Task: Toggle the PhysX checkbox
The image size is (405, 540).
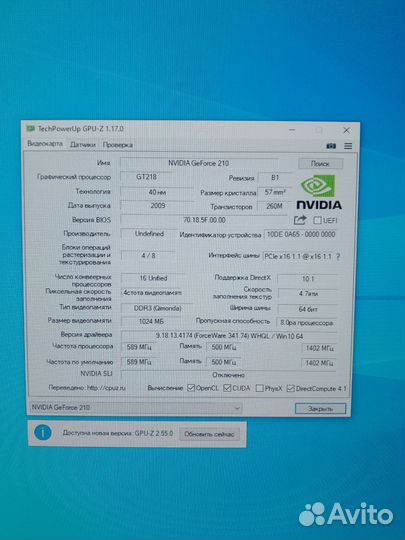Action: 259,388
